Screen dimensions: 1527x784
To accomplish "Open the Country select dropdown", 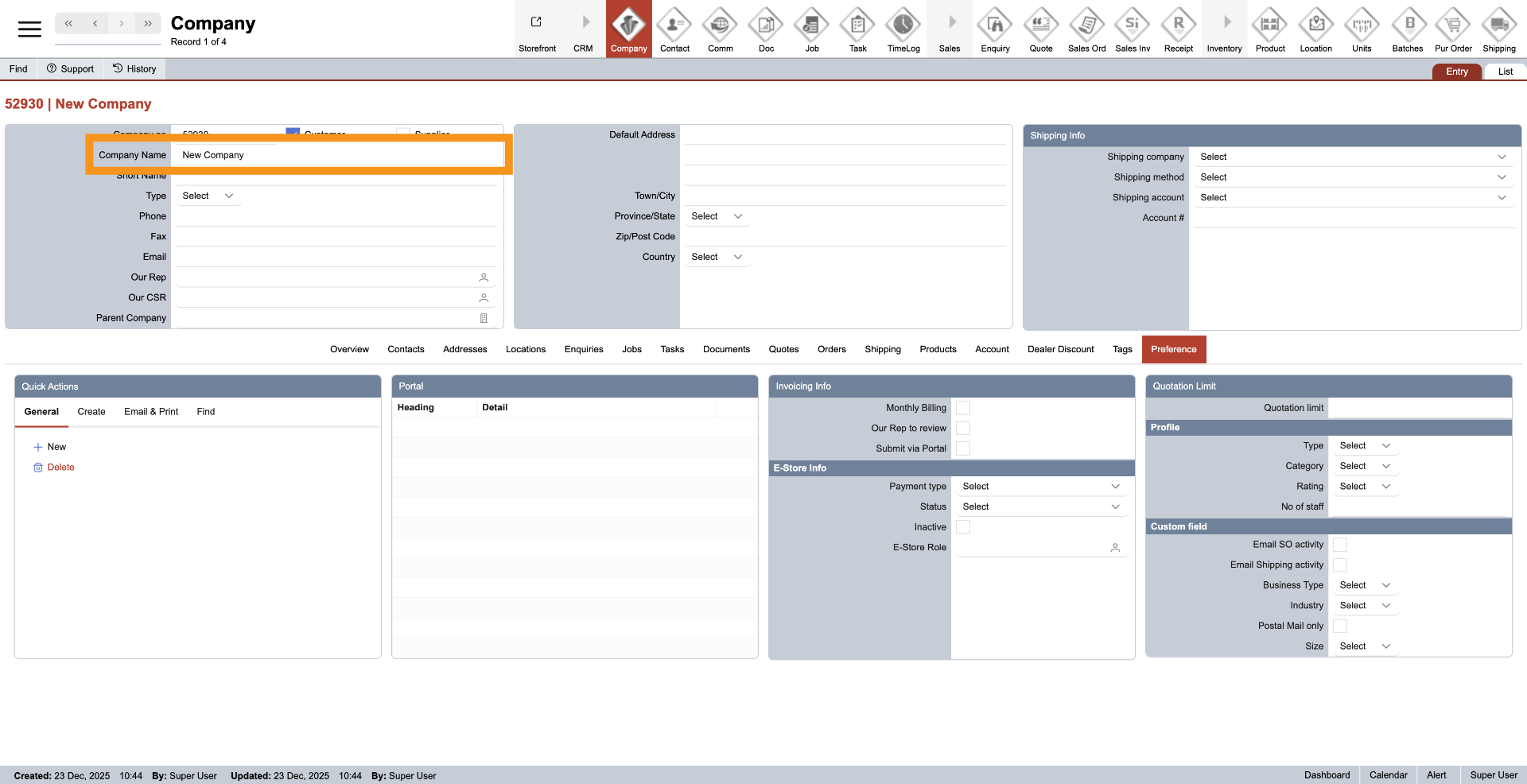I will click(x=716, y=258).
